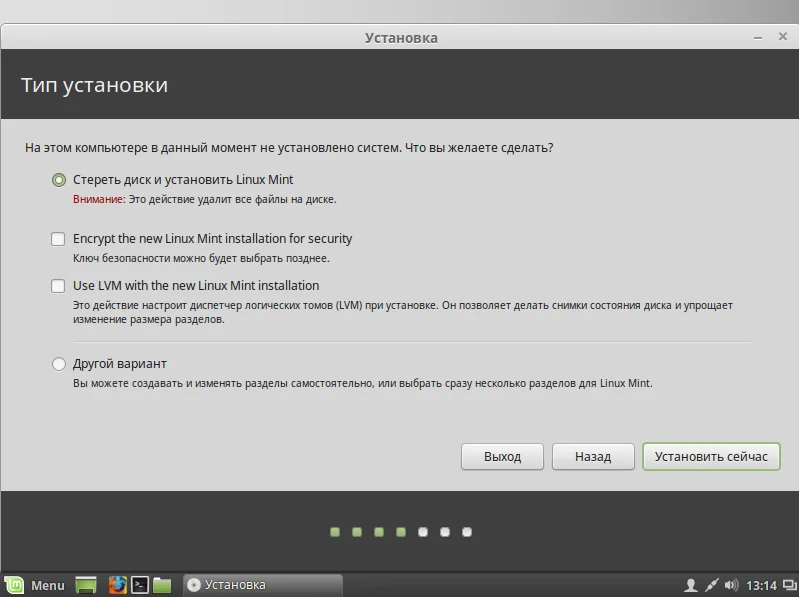Open the Linux Mint Menu button
Viewport: 799px width, 597px height.
(x=35, y=585)
